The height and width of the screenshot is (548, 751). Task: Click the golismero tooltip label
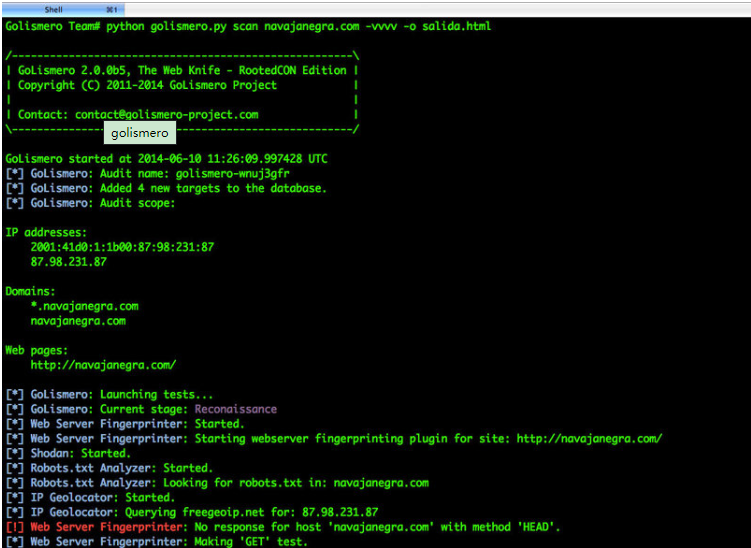(140, 132)
